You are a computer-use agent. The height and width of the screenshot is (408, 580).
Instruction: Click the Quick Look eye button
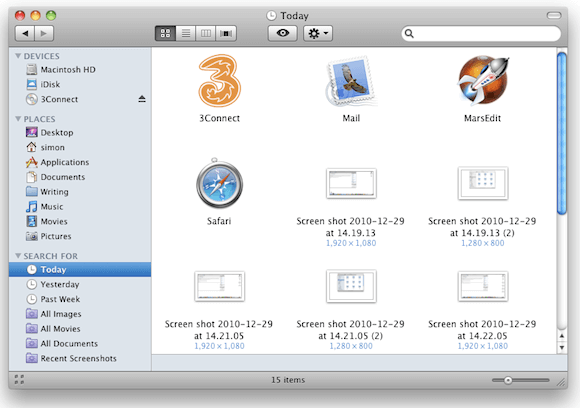283,33
